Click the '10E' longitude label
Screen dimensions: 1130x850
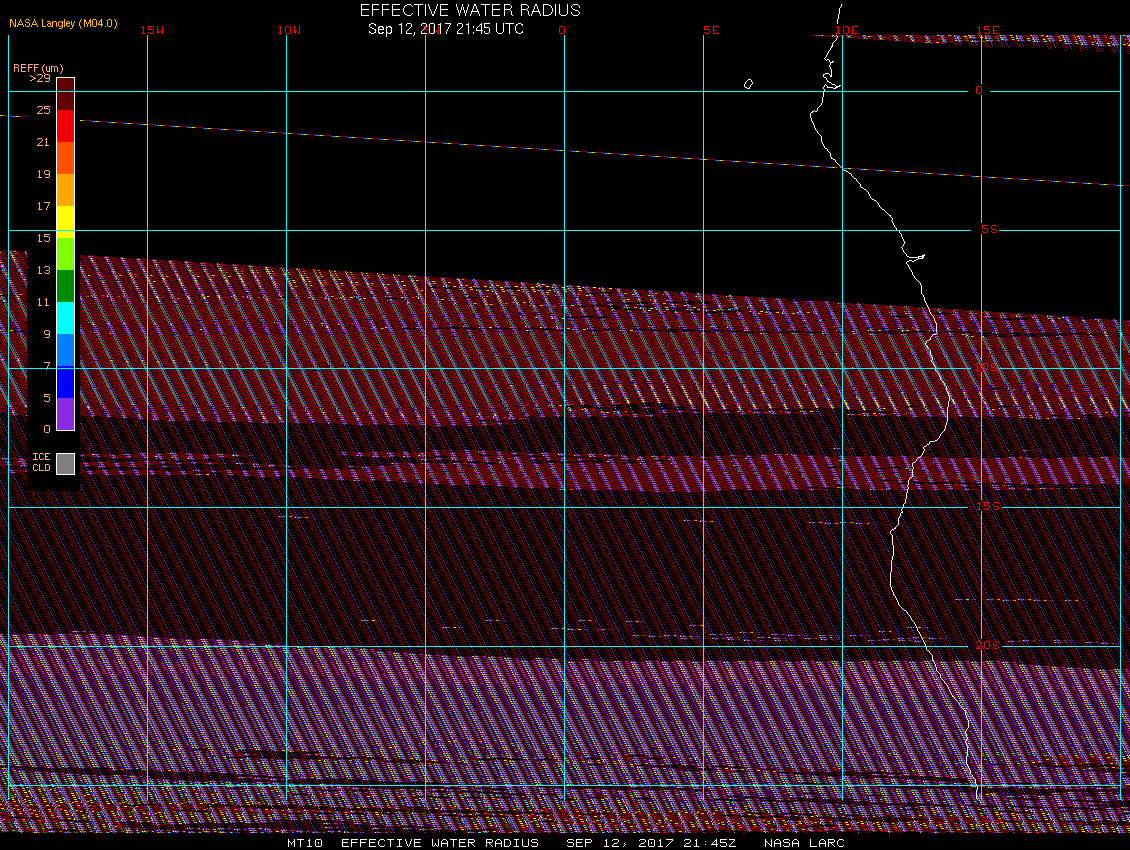847,30
